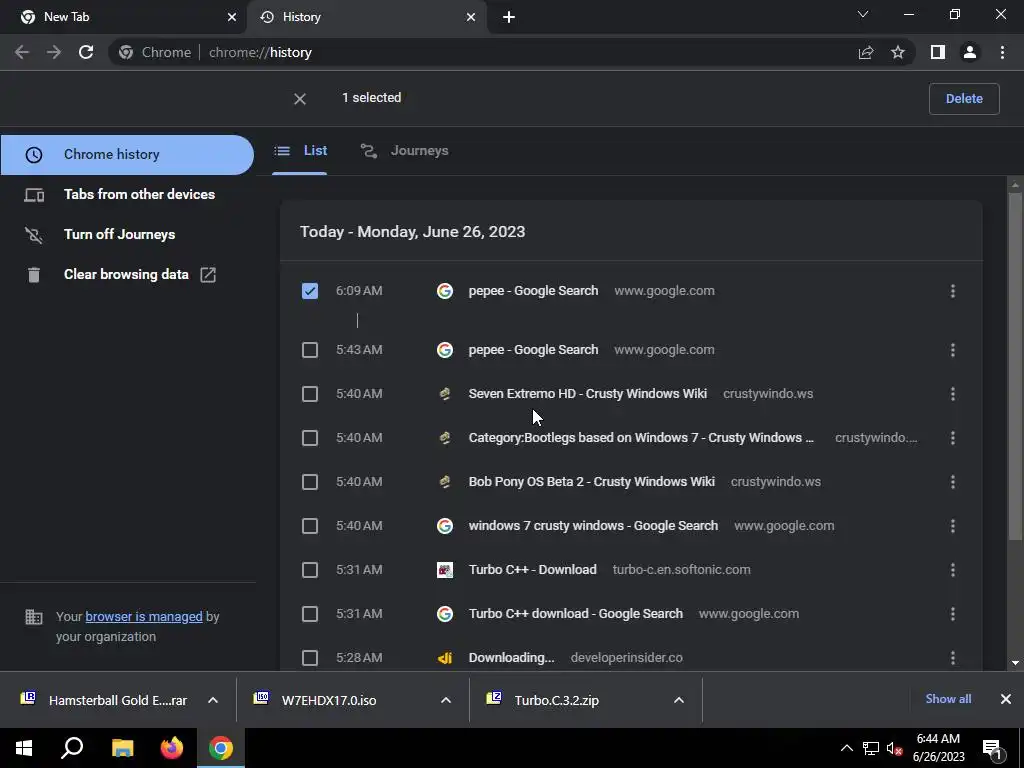Go back using the back arrow
The image size is (1024, 768).
tap(22, 52)
